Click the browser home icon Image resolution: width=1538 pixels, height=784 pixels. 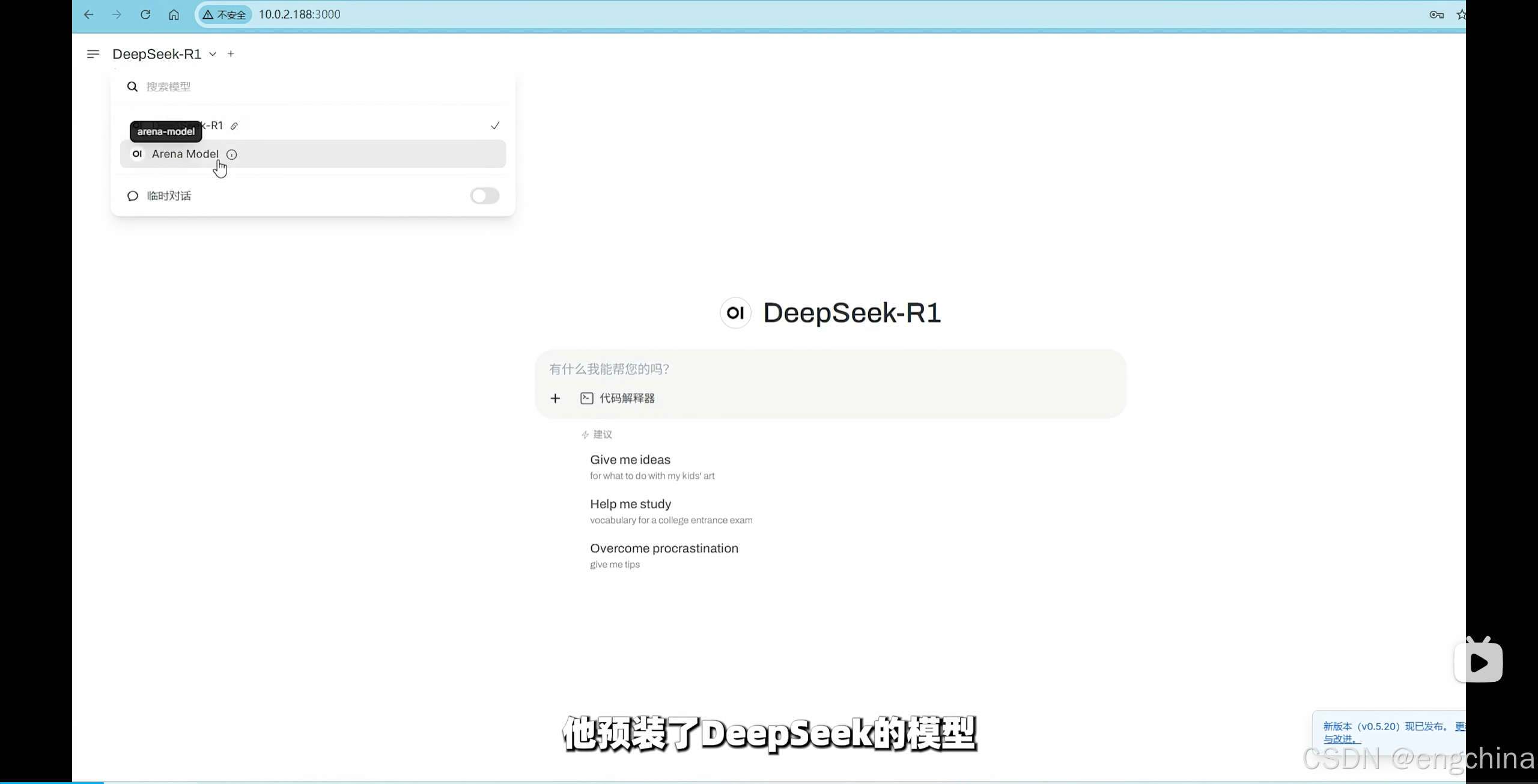click(174, 14)
